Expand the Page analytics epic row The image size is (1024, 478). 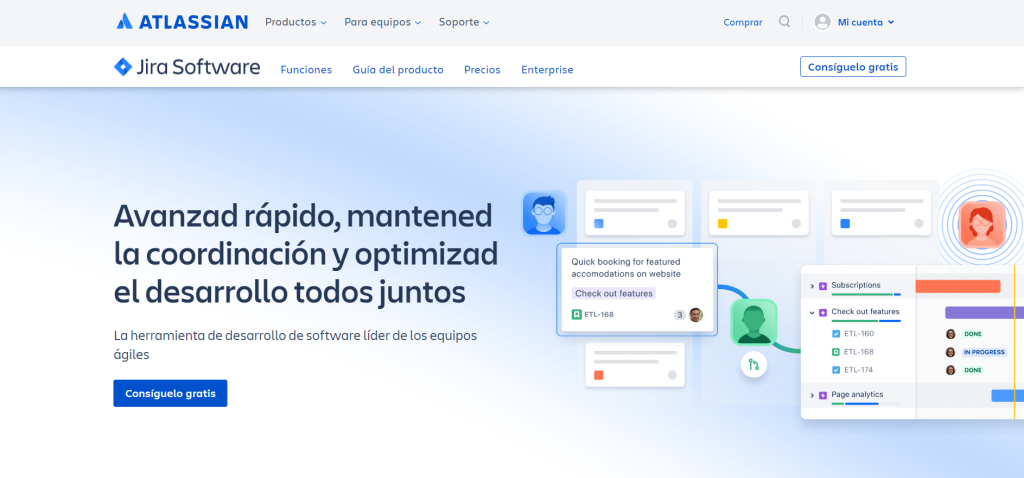click(x=812, y=395)
